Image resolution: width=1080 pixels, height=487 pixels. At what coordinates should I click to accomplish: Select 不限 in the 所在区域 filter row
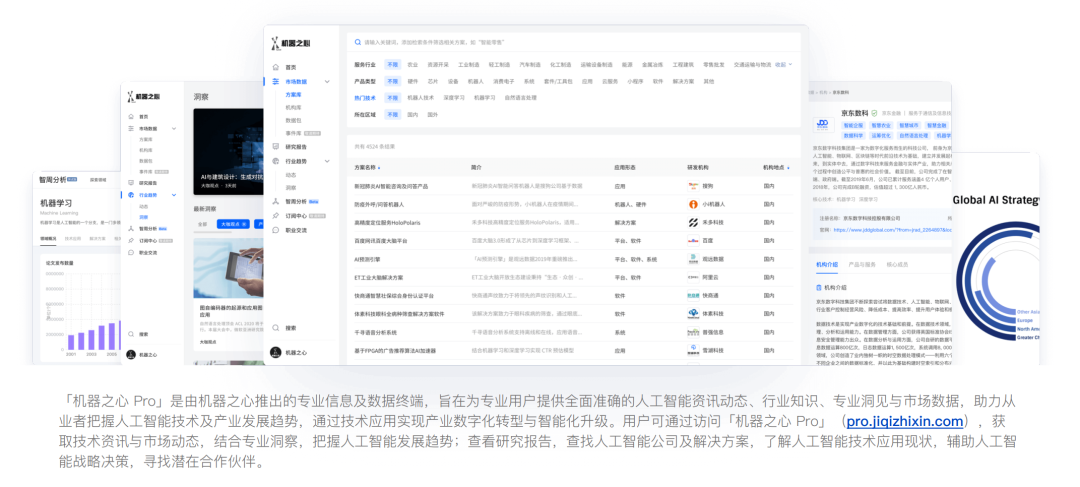point(392,114)
